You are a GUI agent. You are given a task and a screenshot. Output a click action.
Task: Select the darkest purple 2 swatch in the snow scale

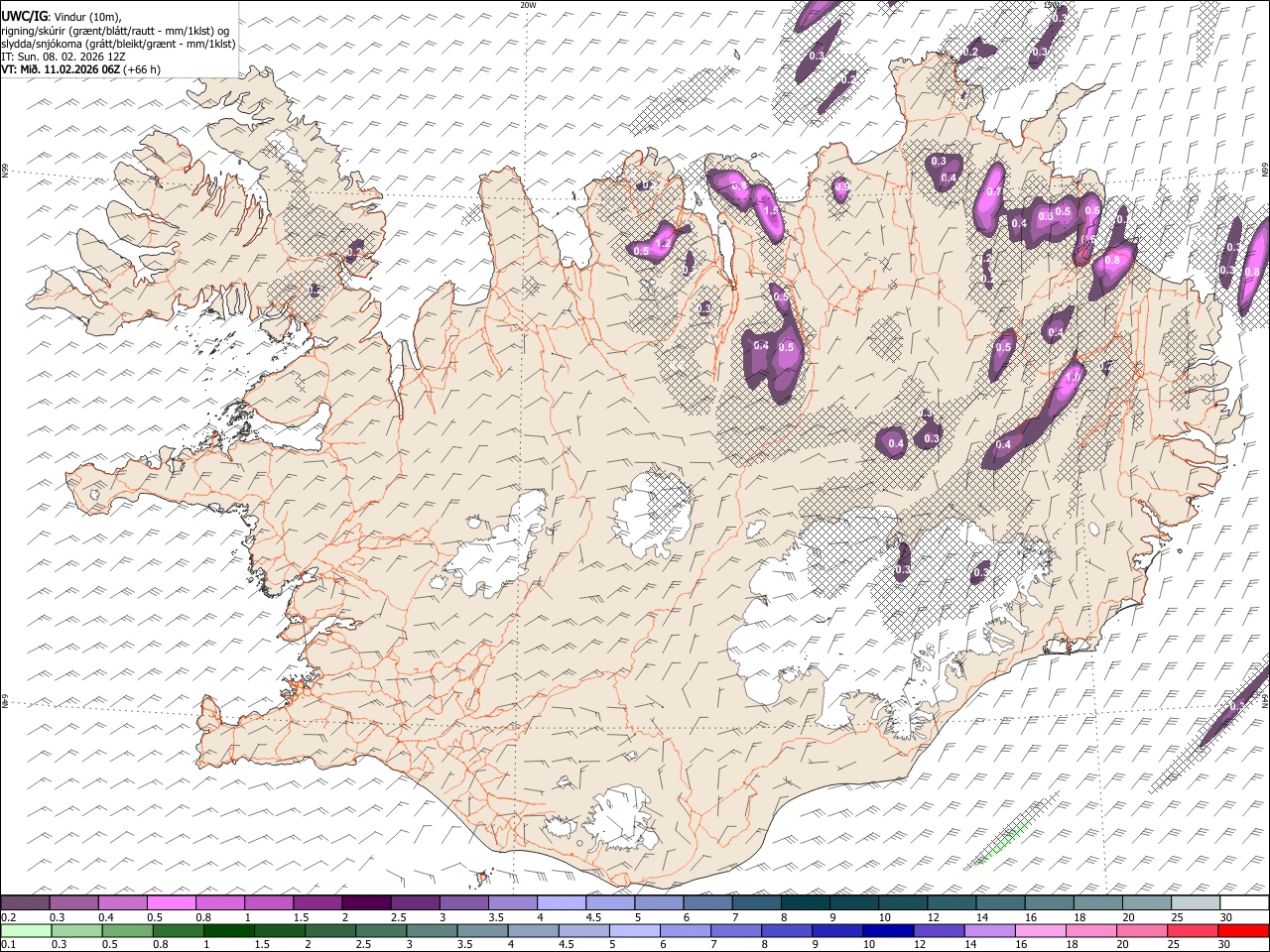point(365,903)
